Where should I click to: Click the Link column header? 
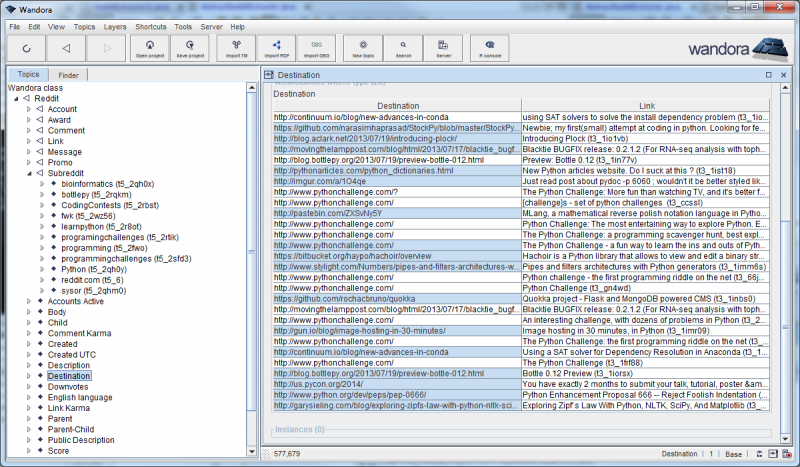point(646,105)
